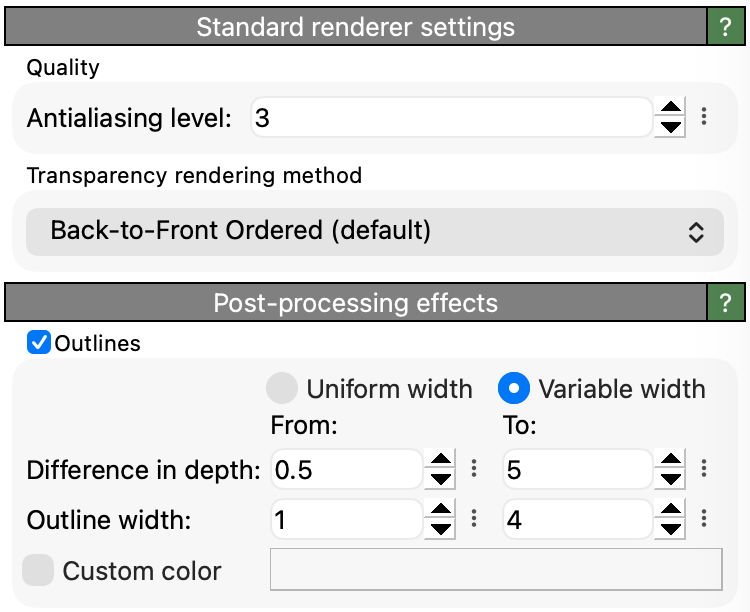This screenshot has width=750, height=612.
Task: Increase the Antialiasing level with up arrow
Action: pos(670,107)
